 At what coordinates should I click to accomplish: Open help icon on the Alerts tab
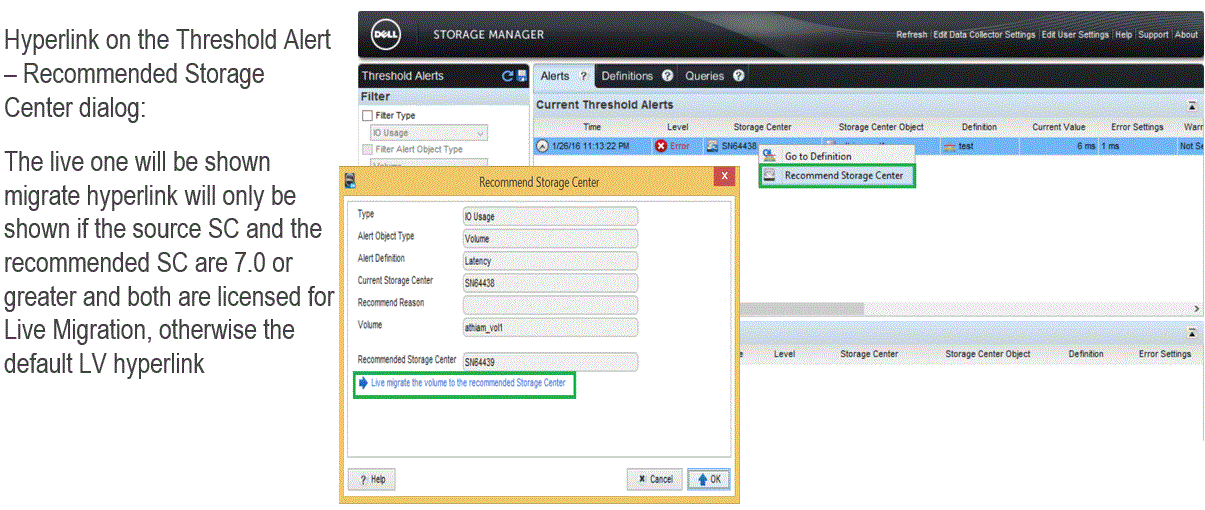[583, 76]
